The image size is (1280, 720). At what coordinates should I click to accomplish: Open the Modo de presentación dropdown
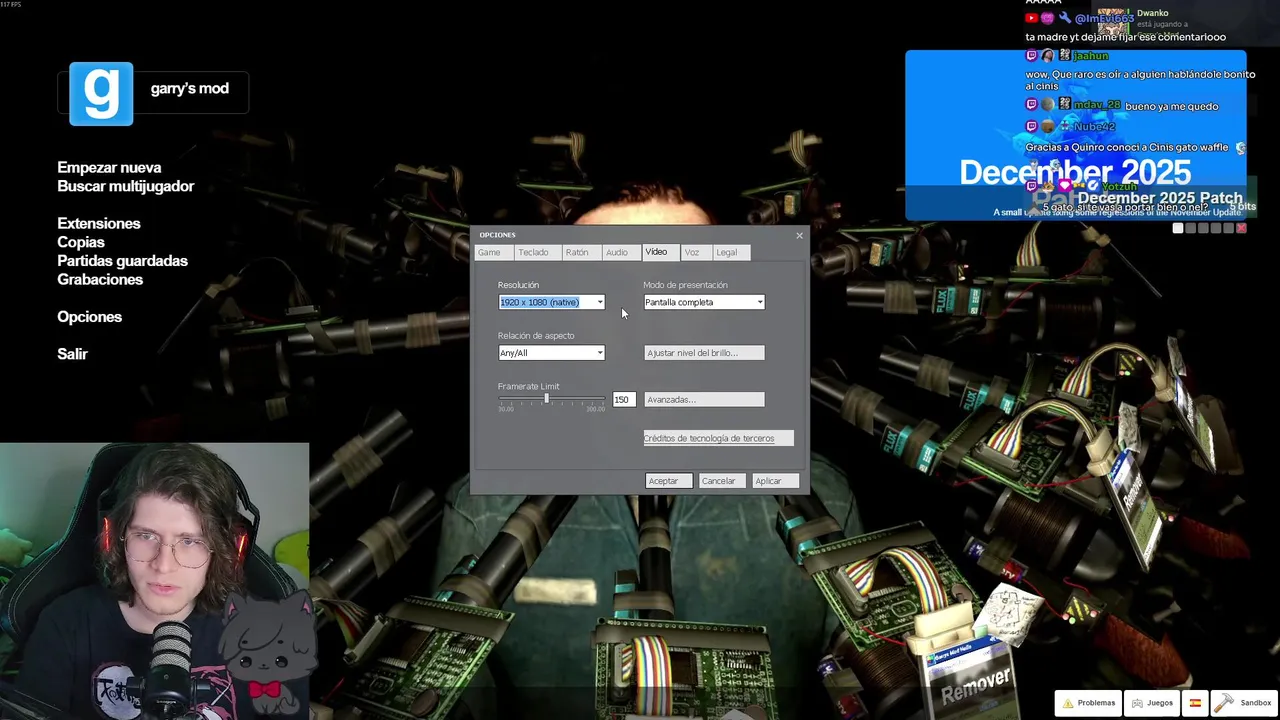(x=704, y=302)
